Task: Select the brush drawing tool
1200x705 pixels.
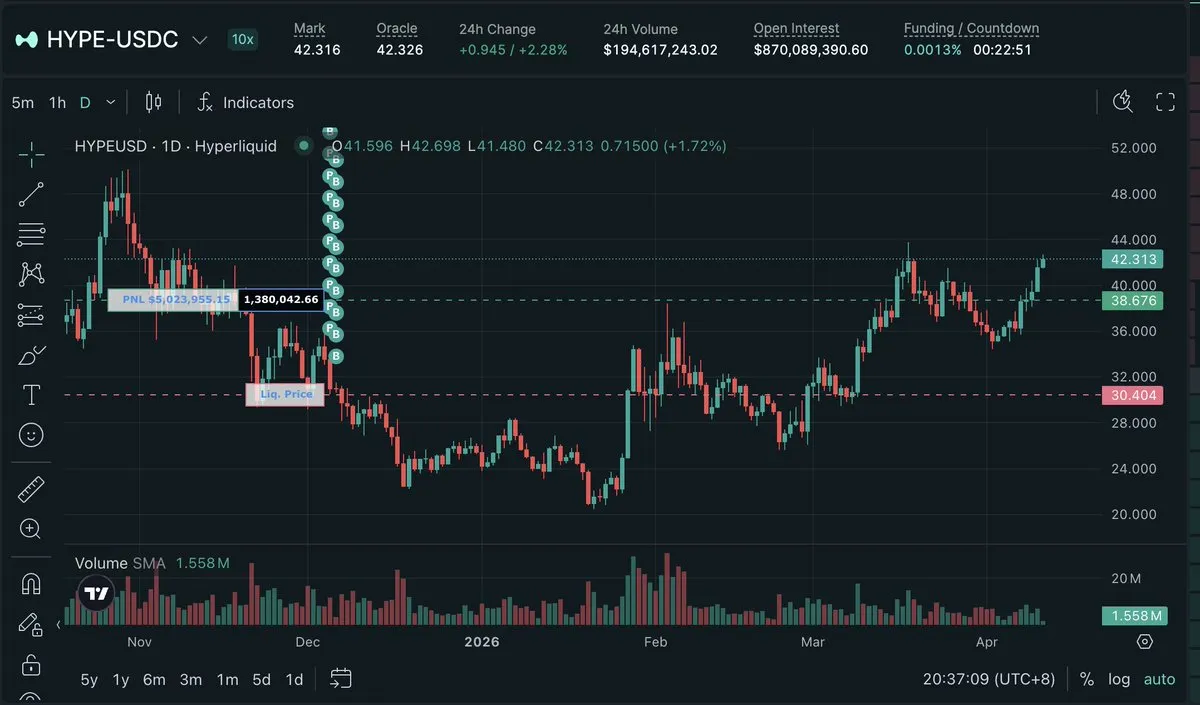Action: point(31,355)
